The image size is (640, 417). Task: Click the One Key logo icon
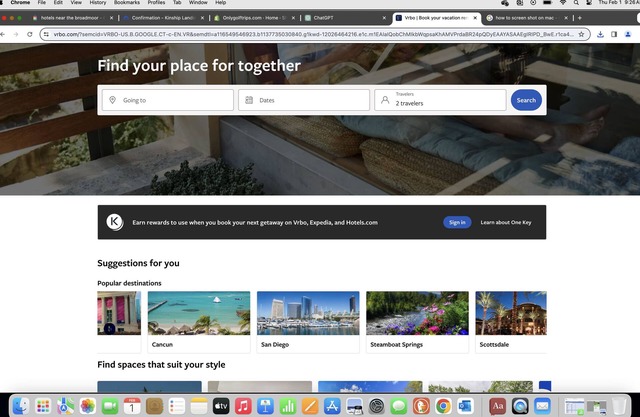point(115,222)
